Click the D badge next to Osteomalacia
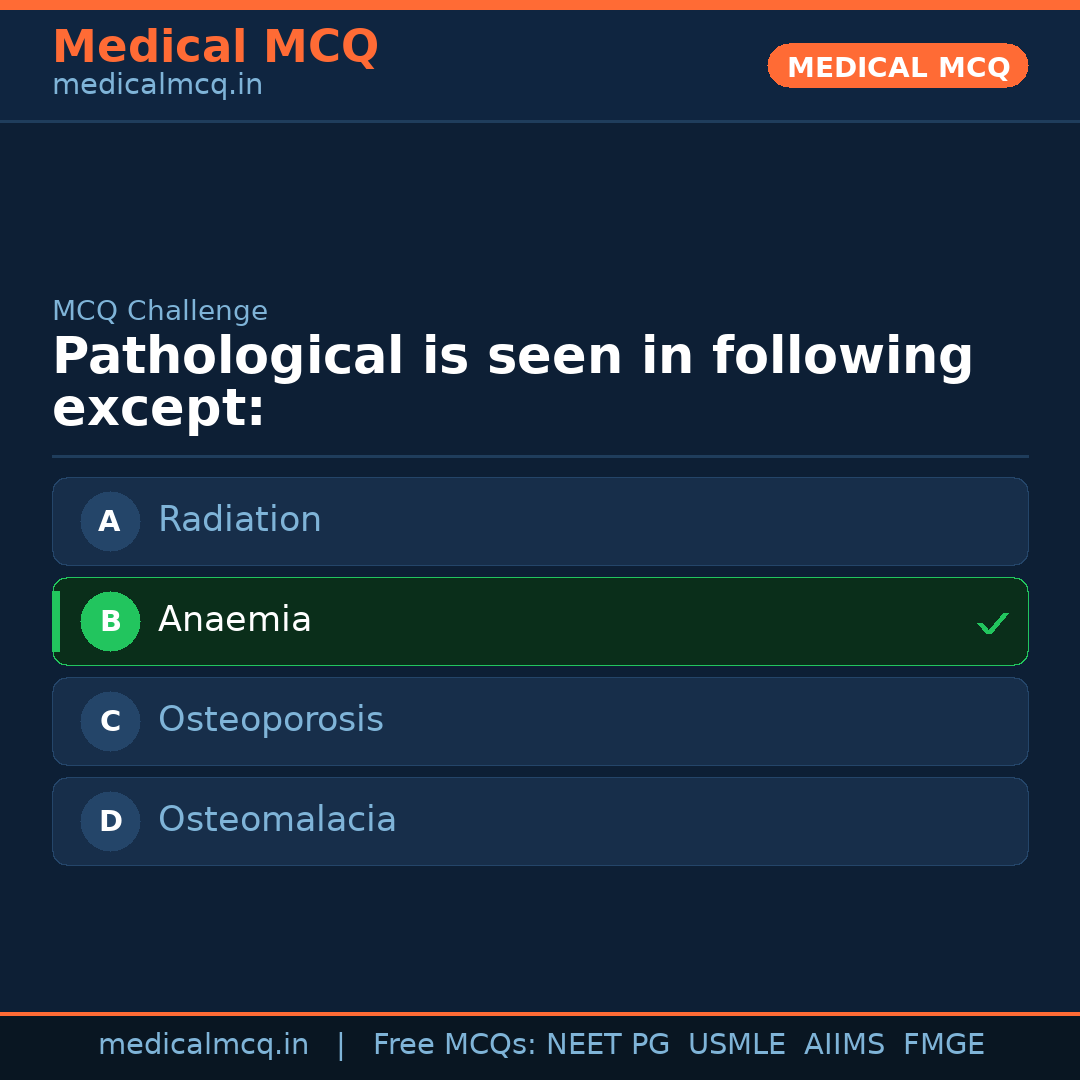1080x1080 pixels. 110,821
